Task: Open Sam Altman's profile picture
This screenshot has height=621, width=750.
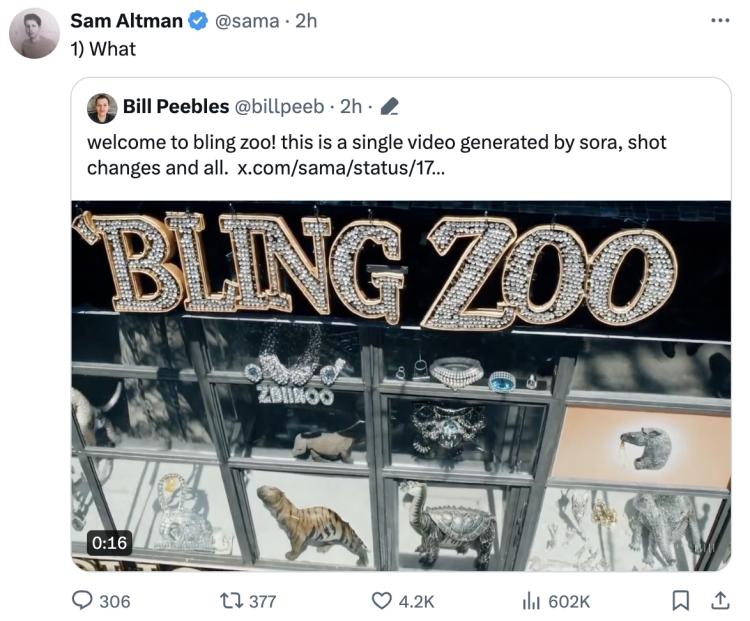Action: 34,33
